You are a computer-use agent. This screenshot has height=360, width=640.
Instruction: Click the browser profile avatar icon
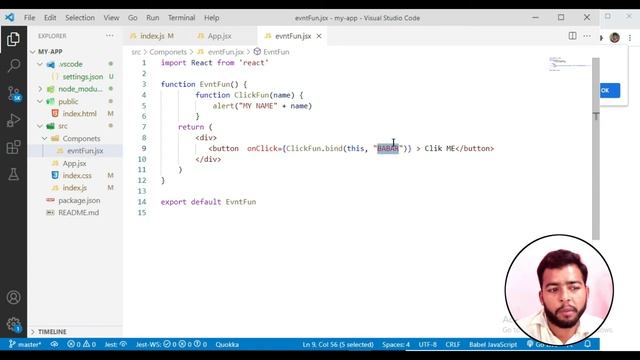click(x=615, y=38)
